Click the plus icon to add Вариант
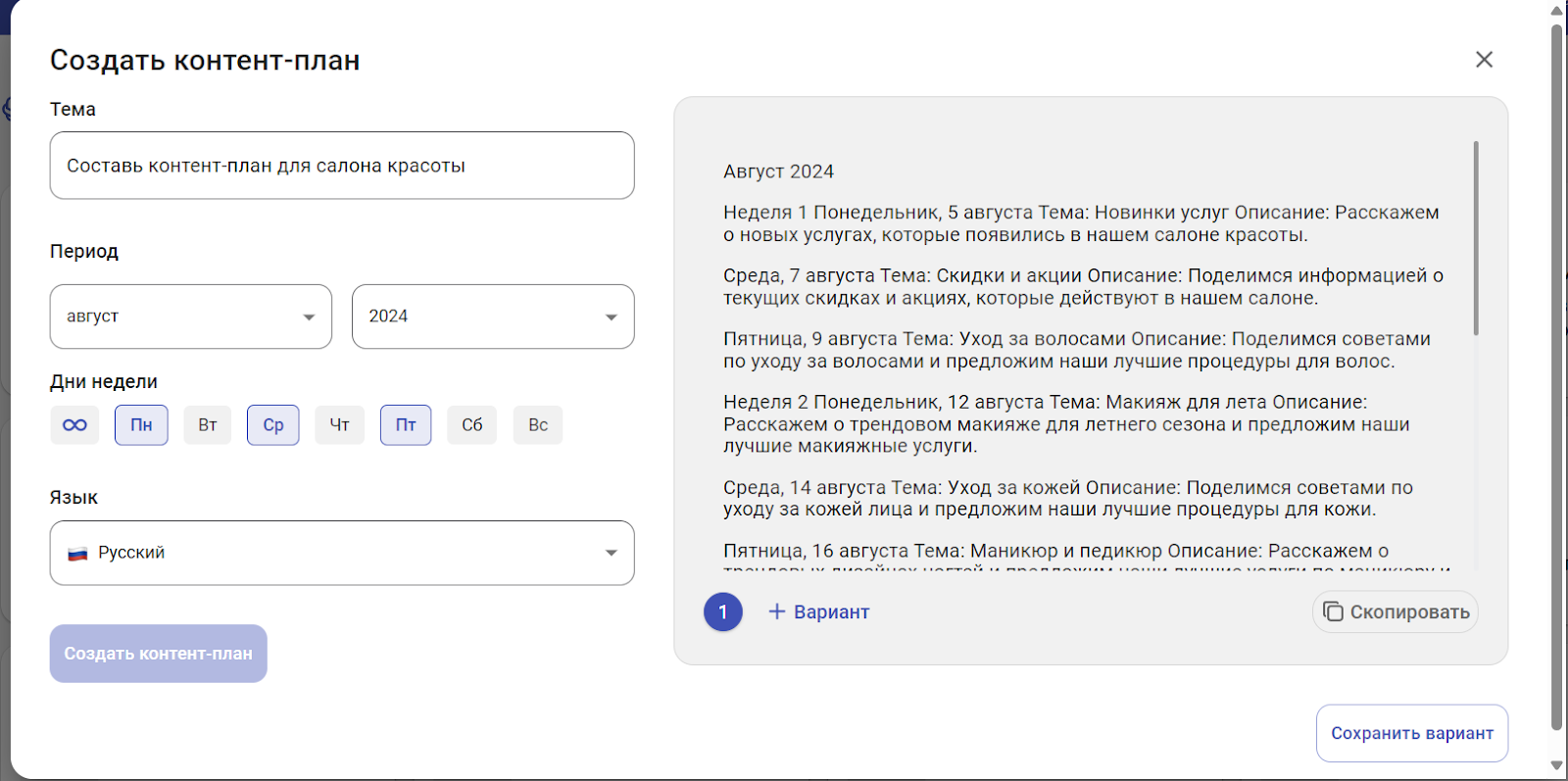The width and height of the screenshot is (1568, 781). [x=777, y=611]
